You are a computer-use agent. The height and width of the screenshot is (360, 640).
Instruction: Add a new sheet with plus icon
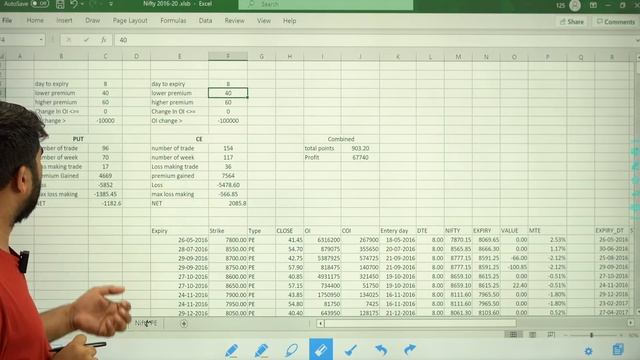[x=184, y=324]
